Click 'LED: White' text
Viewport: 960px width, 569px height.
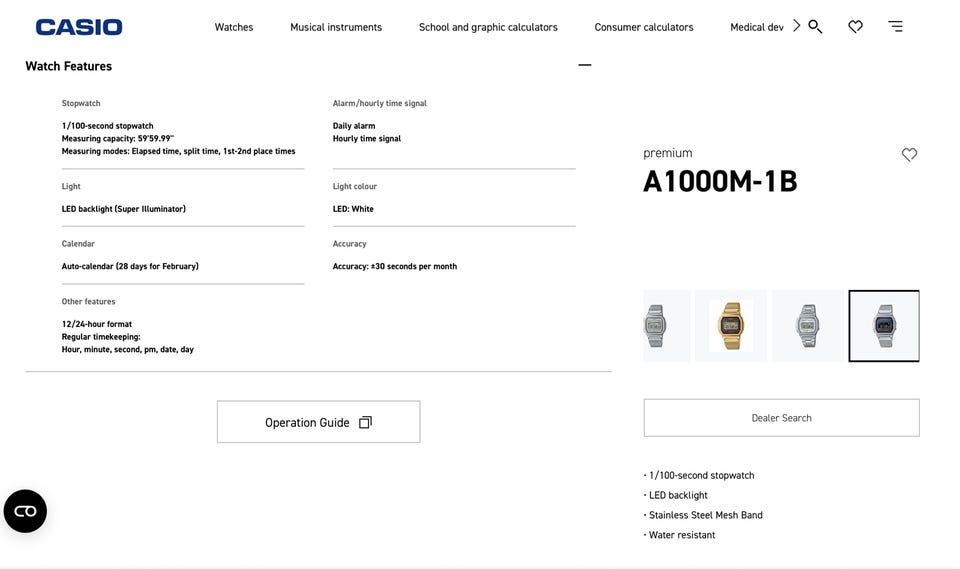pos(353,209)
